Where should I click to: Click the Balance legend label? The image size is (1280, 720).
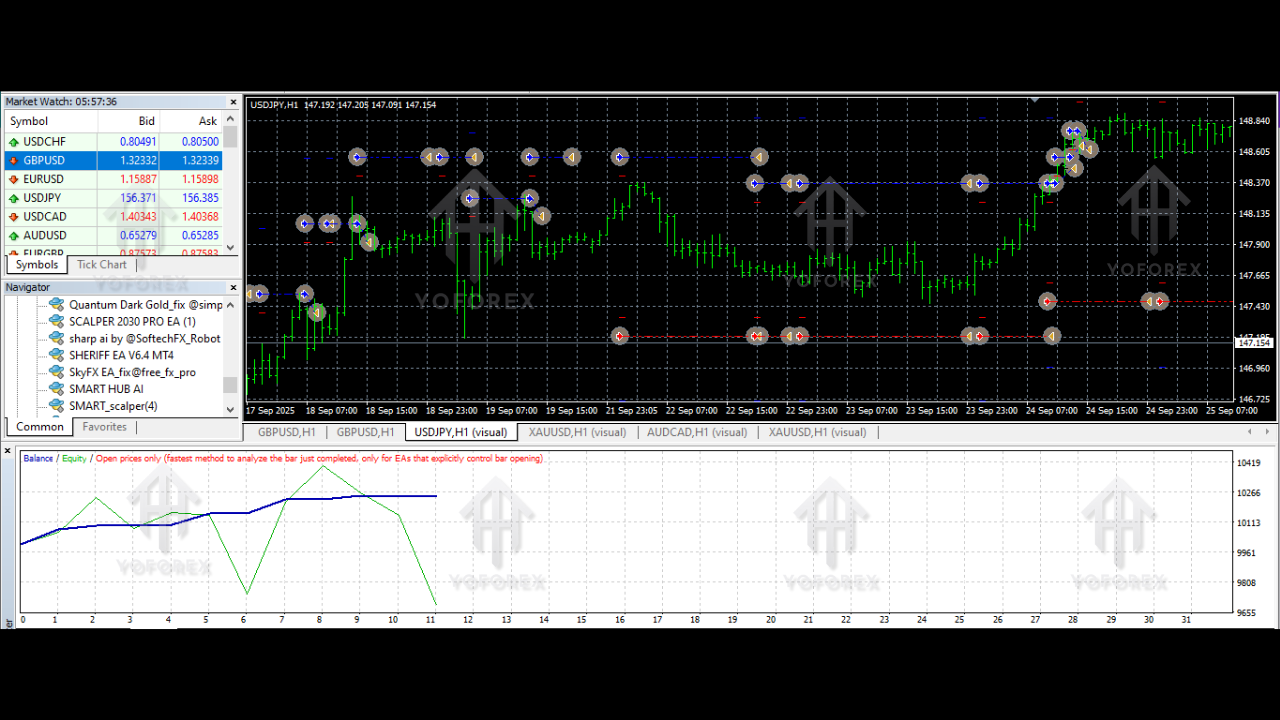[37, 458]
